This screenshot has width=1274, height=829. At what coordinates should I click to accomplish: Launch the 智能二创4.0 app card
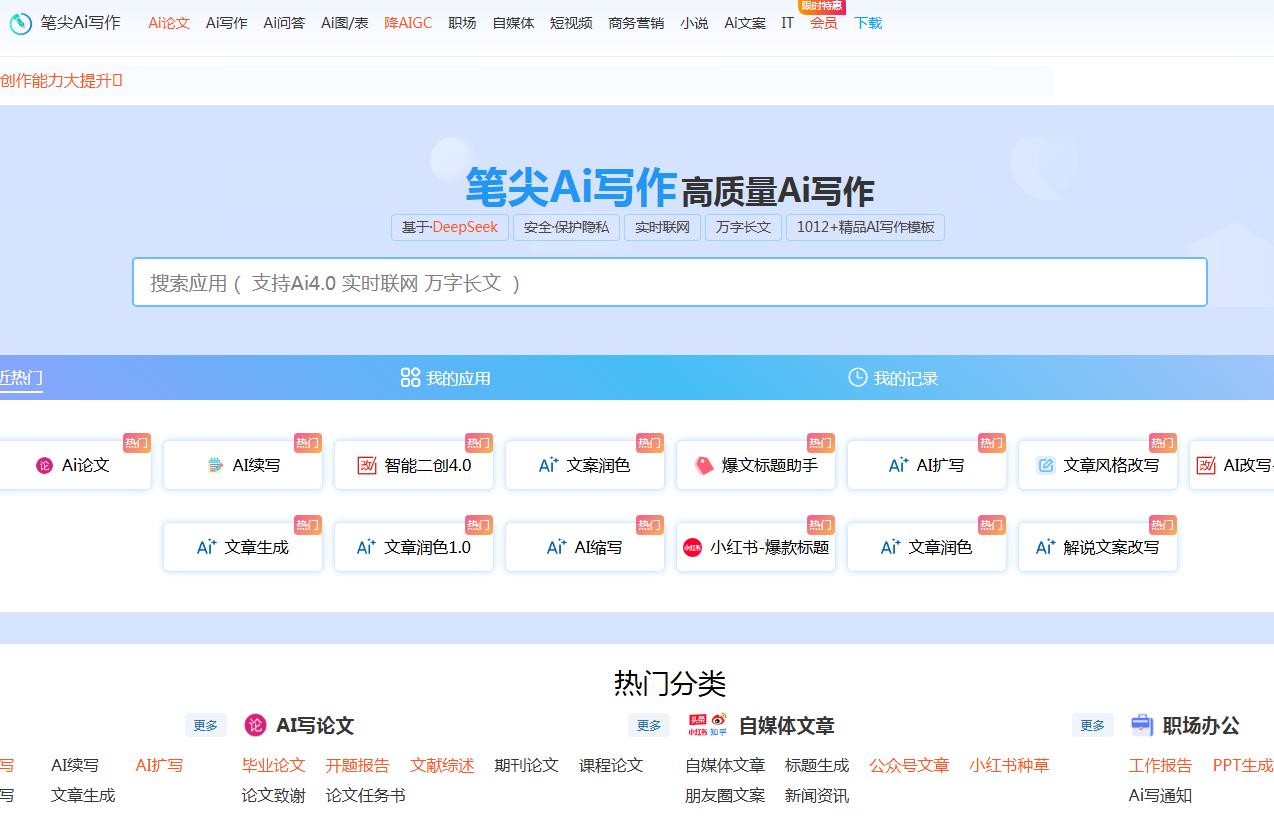coord(414,465)
